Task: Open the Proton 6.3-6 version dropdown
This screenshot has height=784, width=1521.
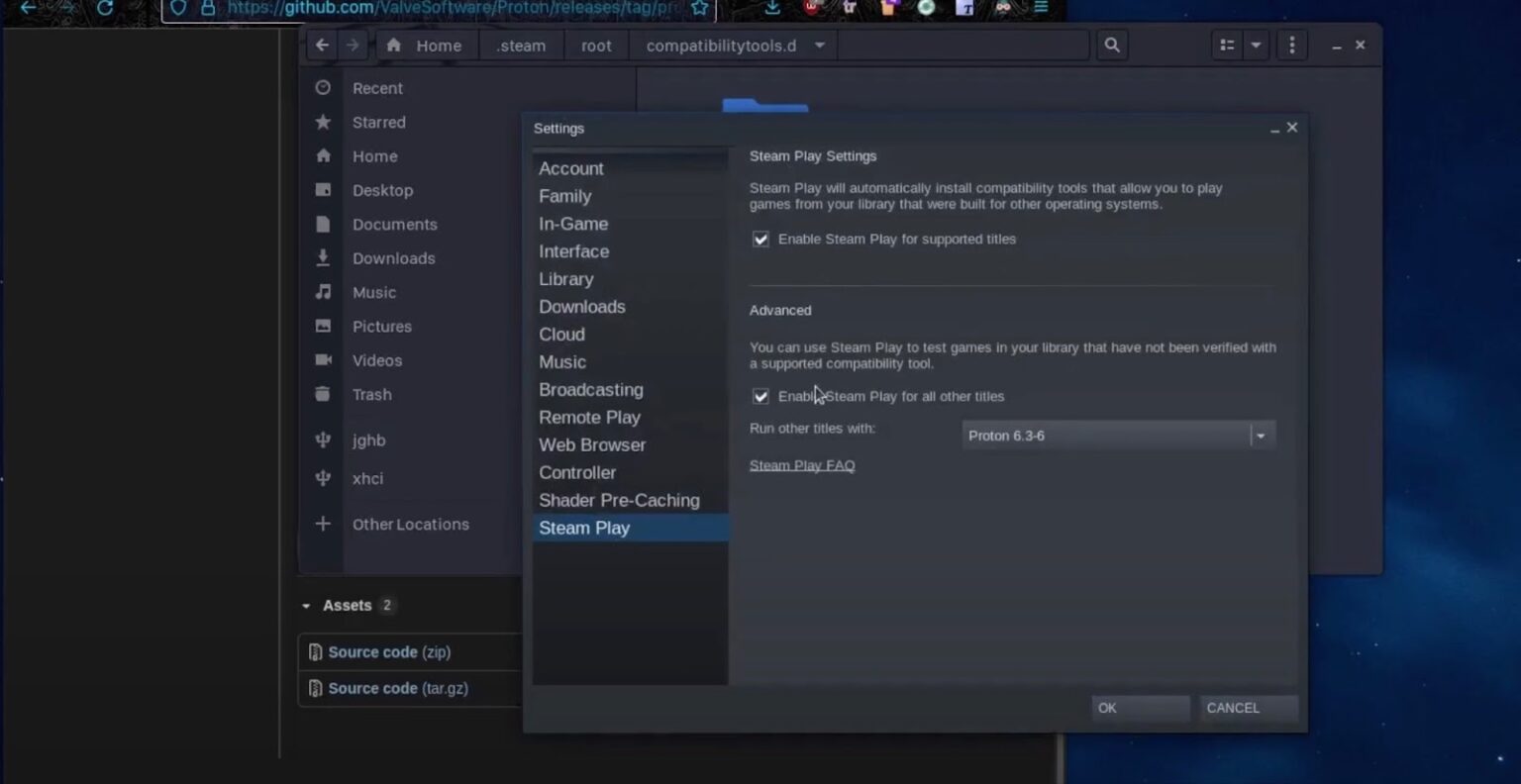Action: [1261, 435]
